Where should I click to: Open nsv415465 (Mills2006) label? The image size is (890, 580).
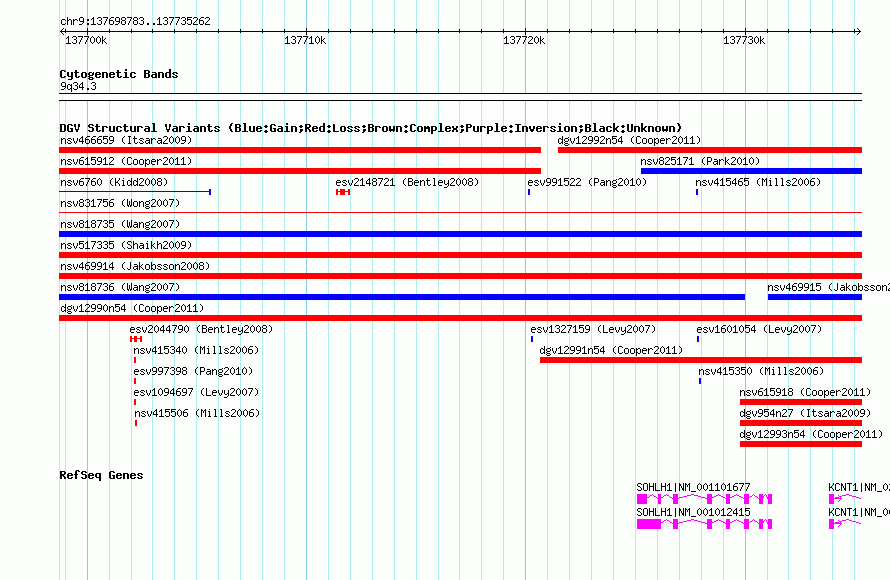point(758,182)
